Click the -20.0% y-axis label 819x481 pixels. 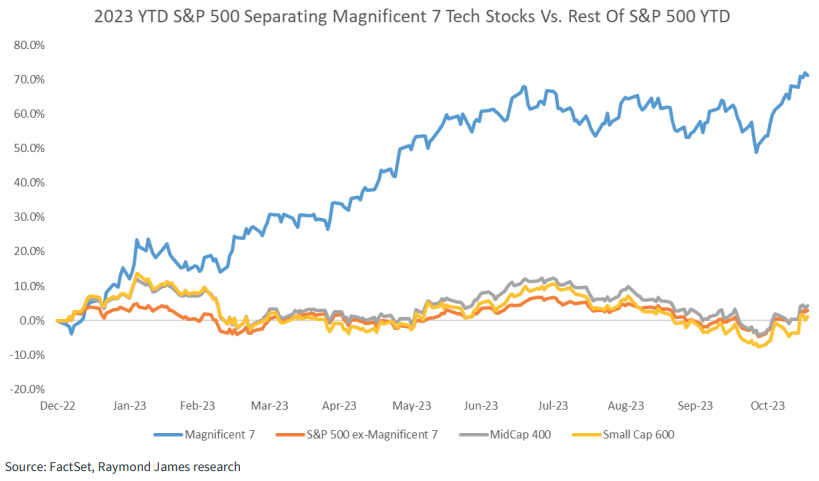[26, 390]
